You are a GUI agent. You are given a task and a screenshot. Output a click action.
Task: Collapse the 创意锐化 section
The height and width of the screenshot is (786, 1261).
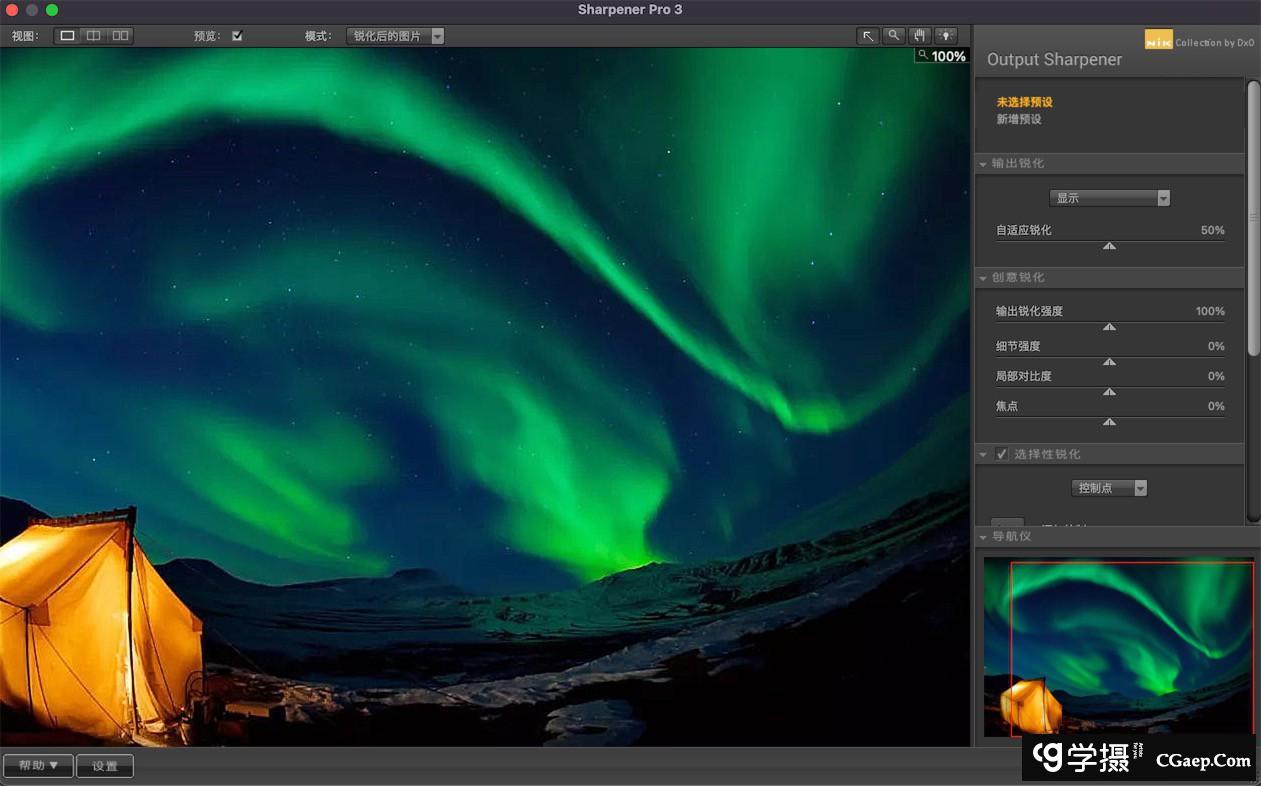pos(983,277)
